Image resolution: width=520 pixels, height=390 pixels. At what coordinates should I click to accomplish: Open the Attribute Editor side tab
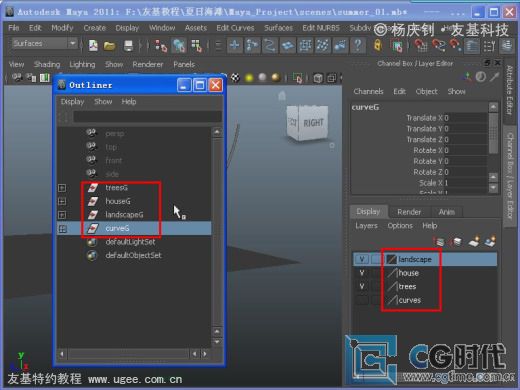[x=509, y=90]
